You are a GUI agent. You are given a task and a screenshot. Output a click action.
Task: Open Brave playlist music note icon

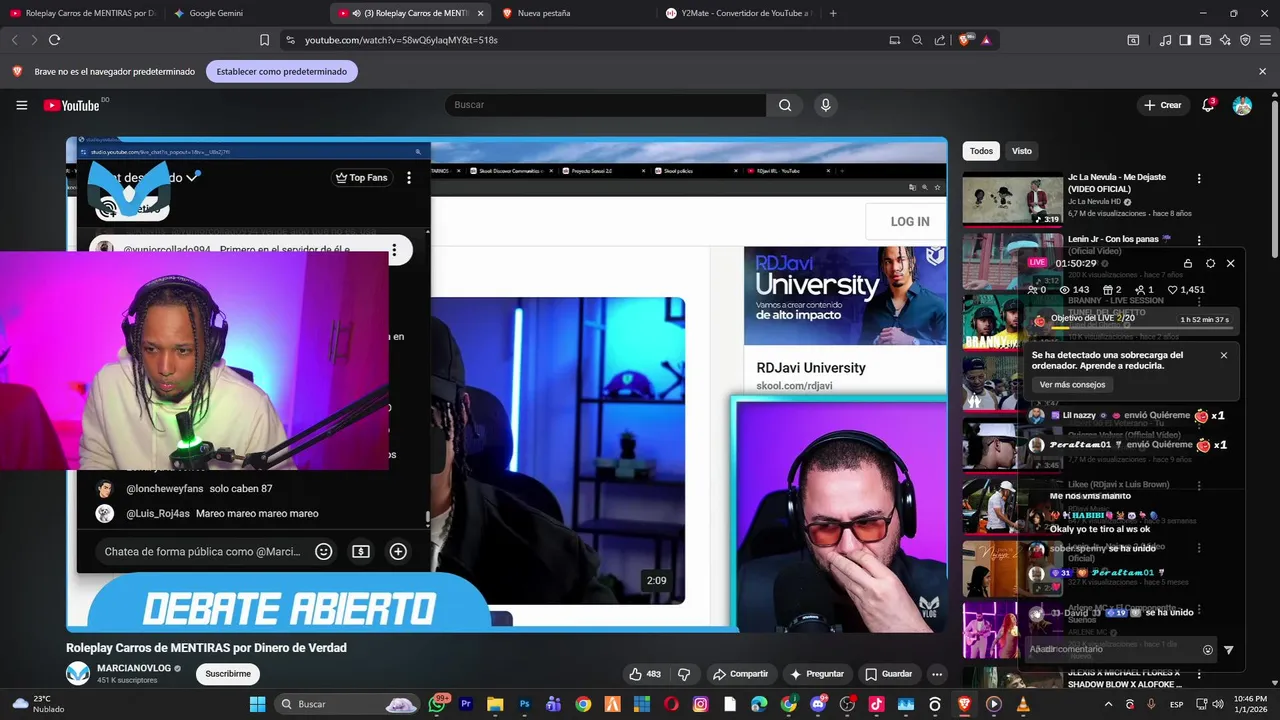pos(1165,40)
